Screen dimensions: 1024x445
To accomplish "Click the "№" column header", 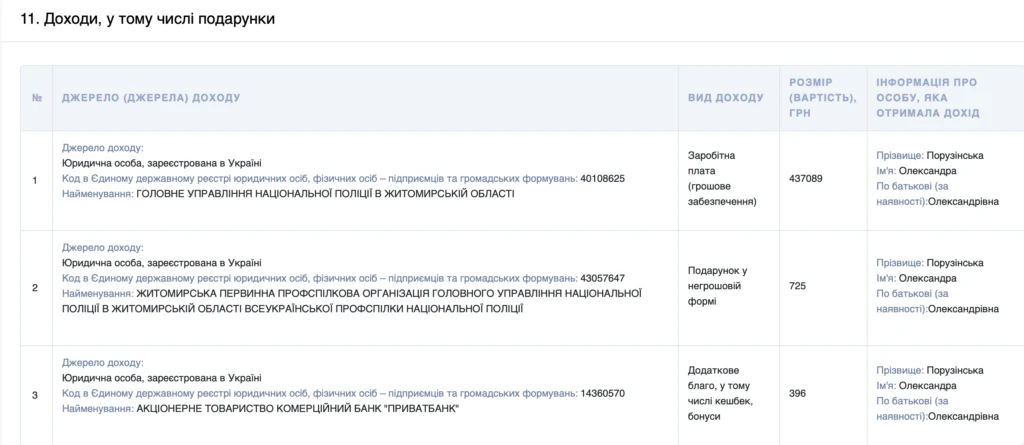I will tap(36, 98).
